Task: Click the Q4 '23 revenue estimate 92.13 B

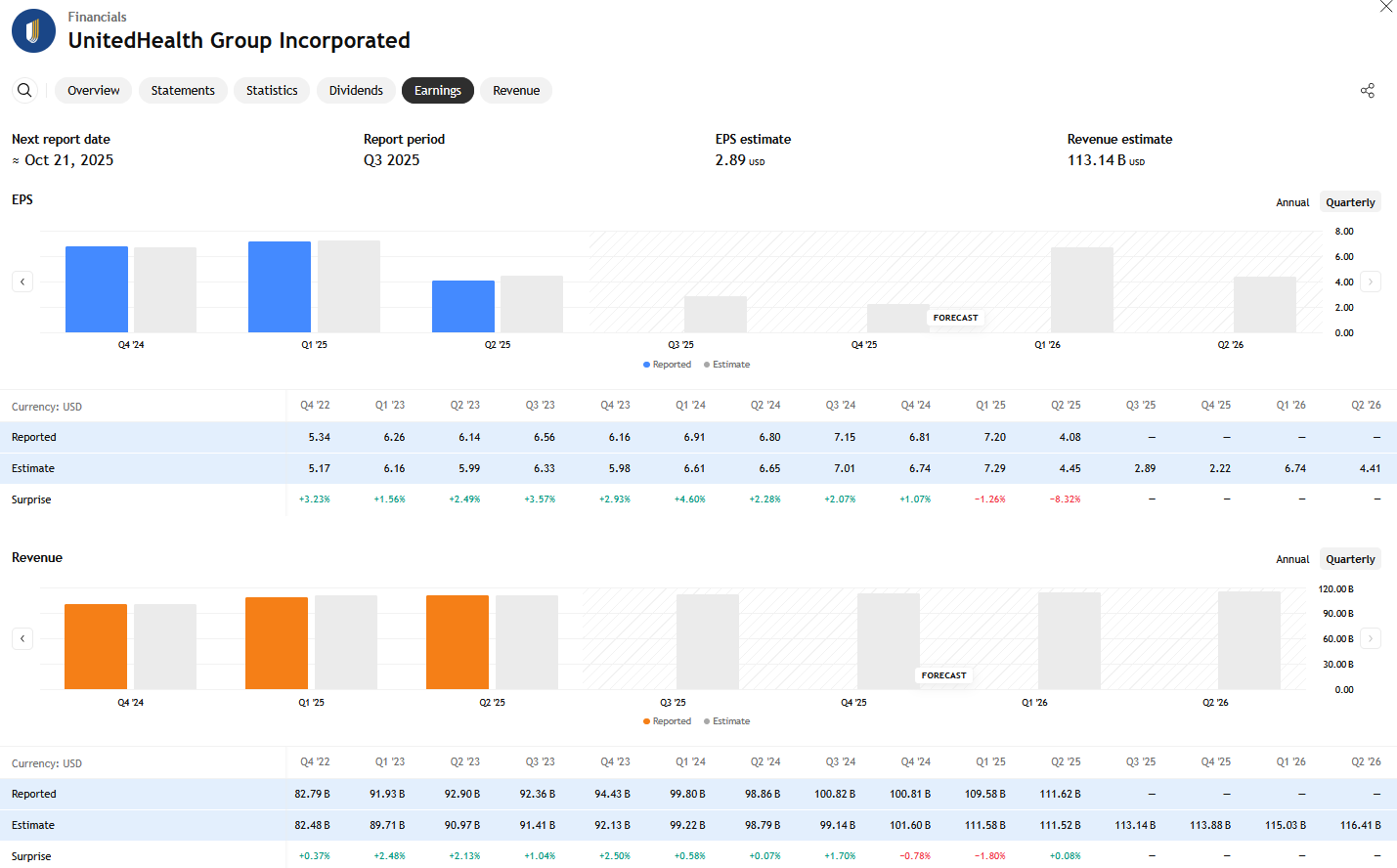Action: point(613,825)
